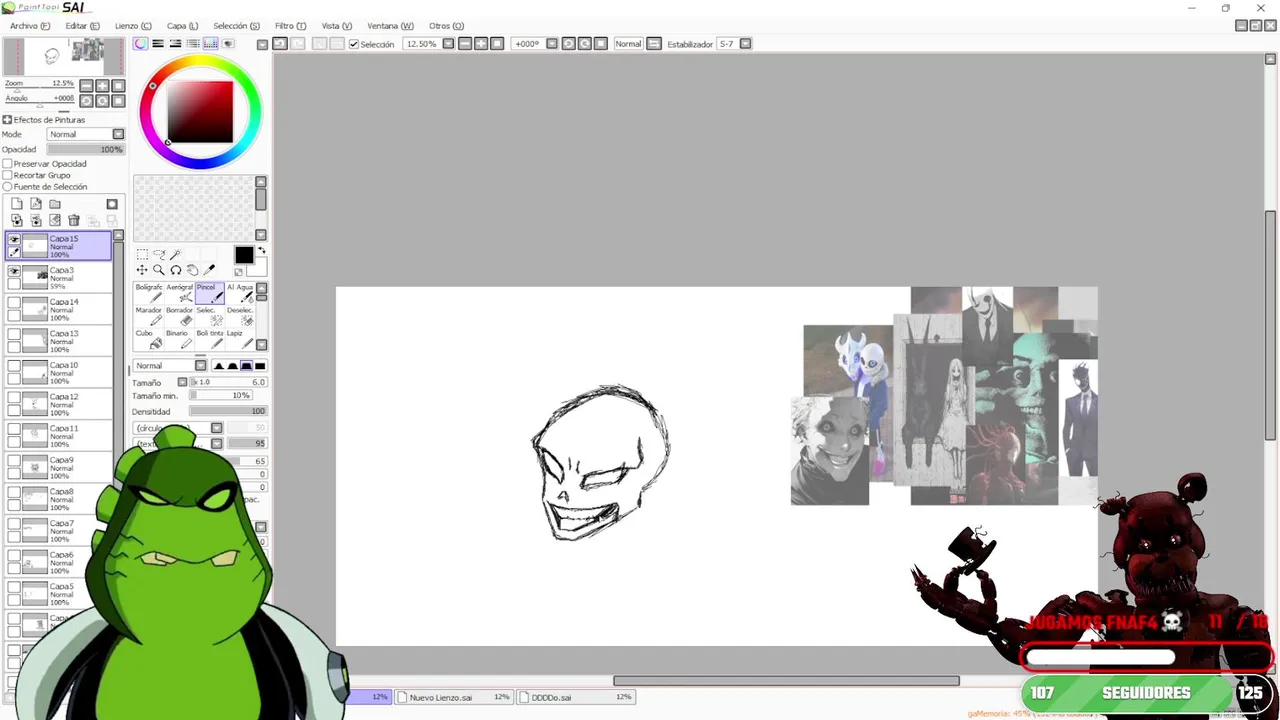Select the Deselec. tool
Screen dimensions: 1280x720
240,316
